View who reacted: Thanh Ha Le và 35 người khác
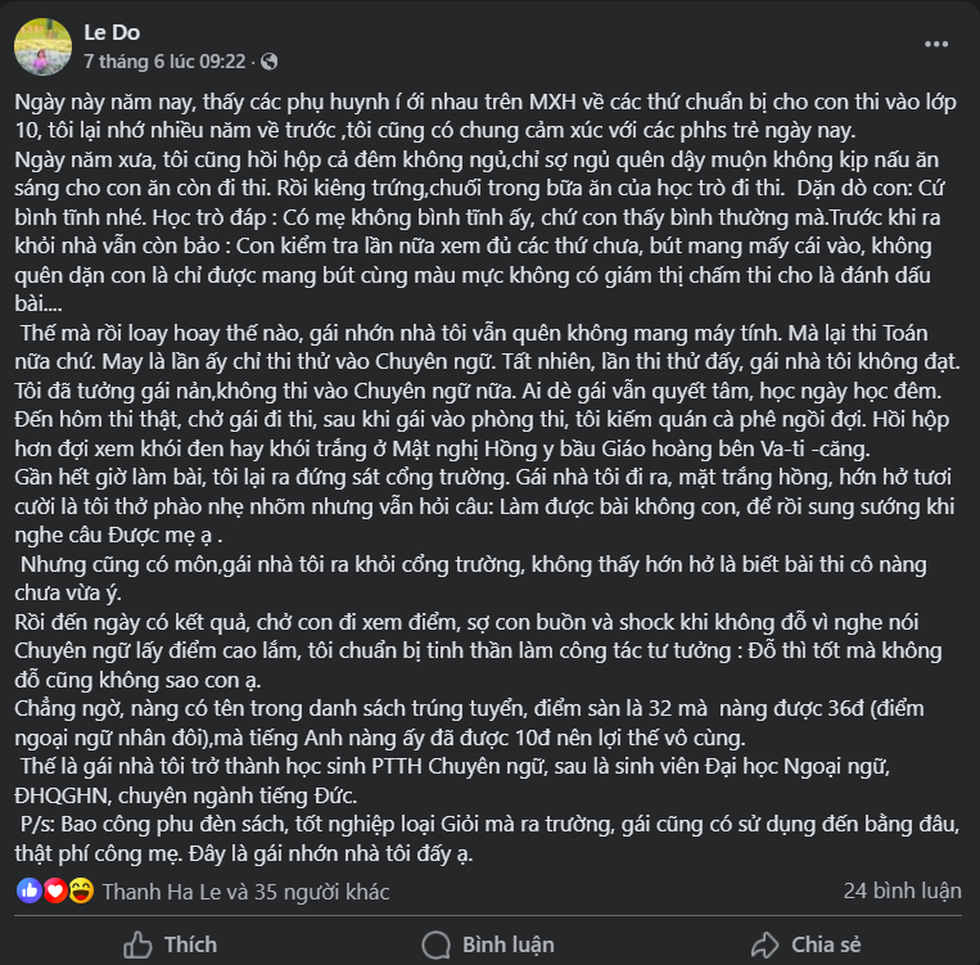 [x=246, y=891]
